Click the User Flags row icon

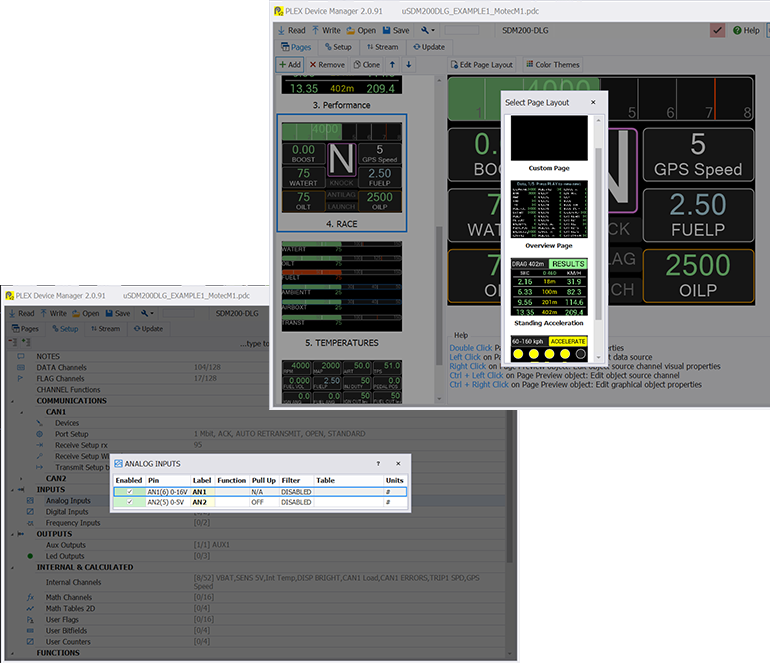(x=30, y=620)
